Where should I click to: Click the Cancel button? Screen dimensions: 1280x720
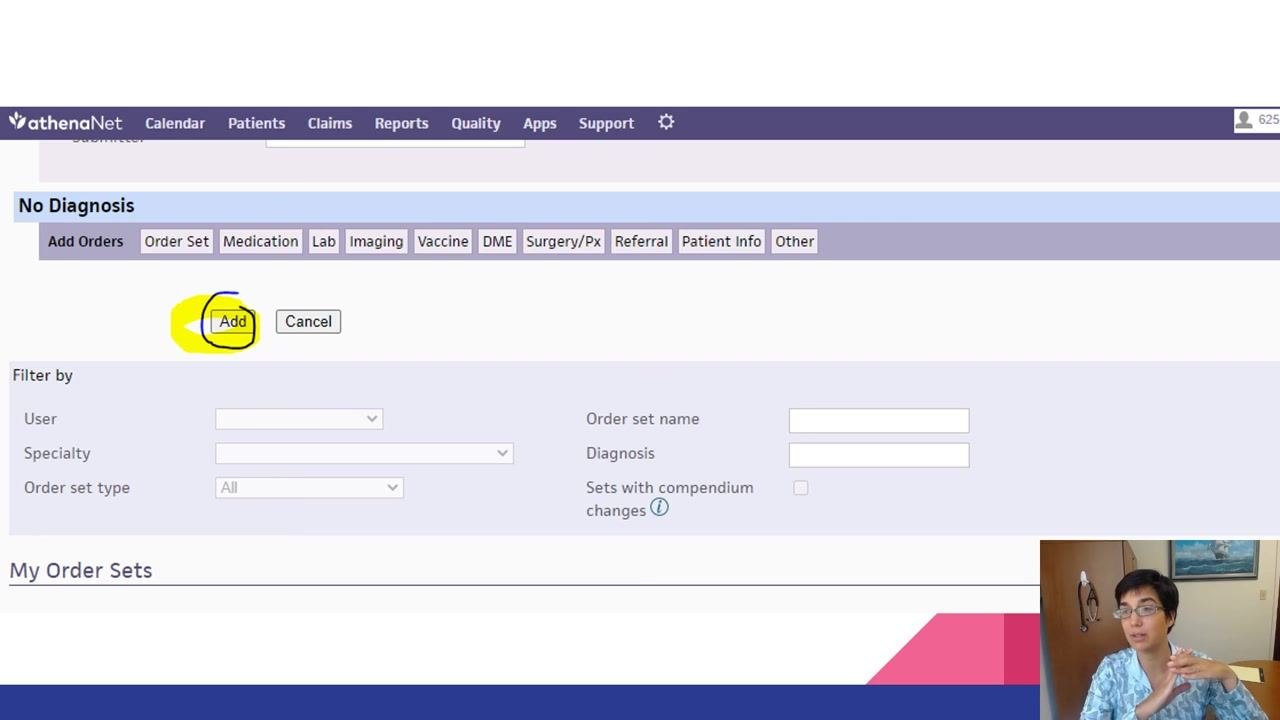coord(308,321)
